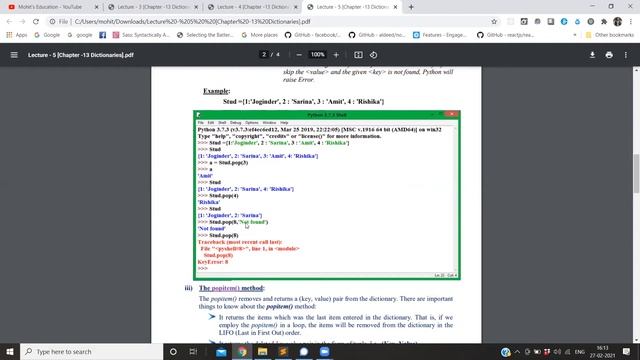Open the Apps bookmark shortcut
The image size is (640, 360).
tap(17, 35)
